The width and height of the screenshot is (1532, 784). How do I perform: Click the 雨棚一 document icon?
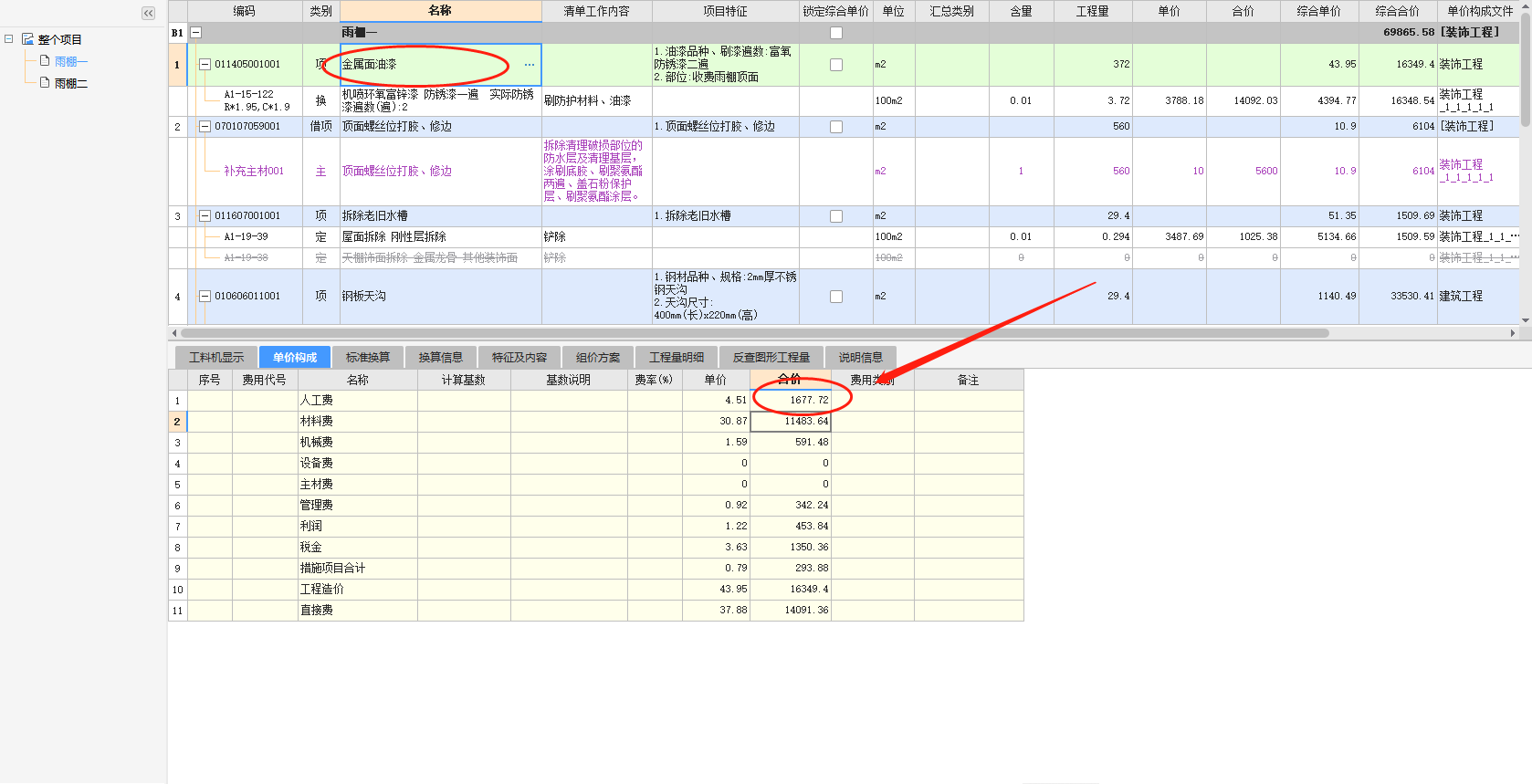click(45, 61)
